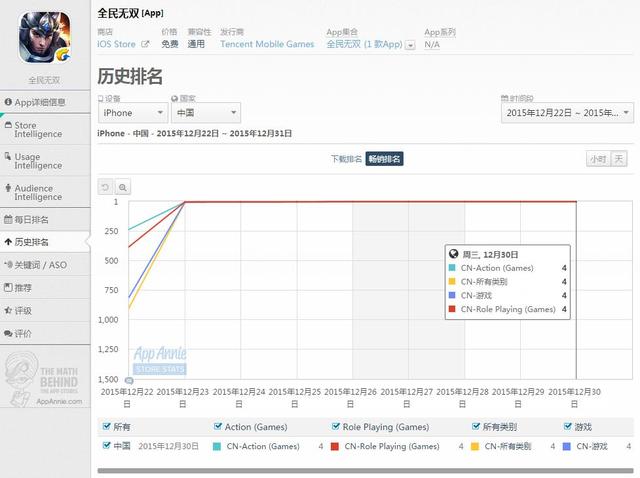This screenshot has height=478, width=640.
Task: Toggle the 游戏 checkbox
Action: click(567, 426)
